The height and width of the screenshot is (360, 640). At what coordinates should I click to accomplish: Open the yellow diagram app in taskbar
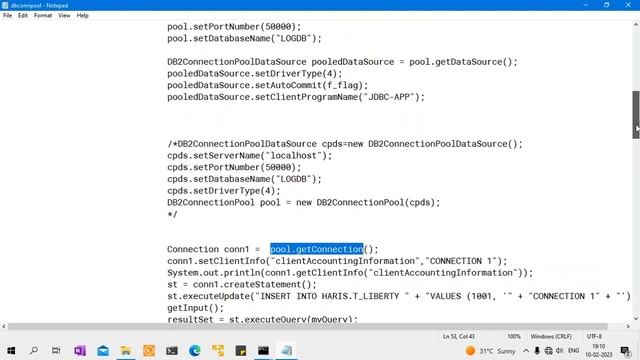[x=218, y=351]
